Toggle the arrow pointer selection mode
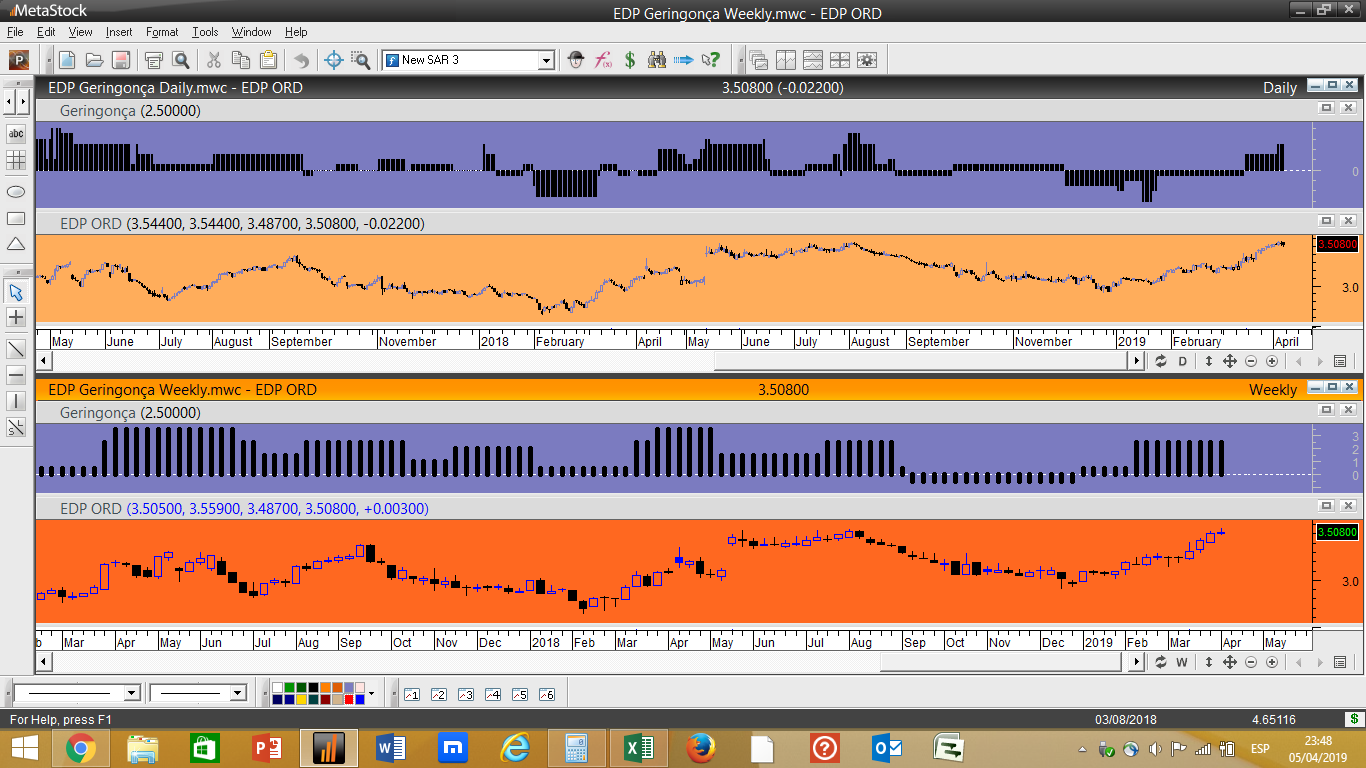The width and height of the screenshot is (1366, 768). pos(16,292)
